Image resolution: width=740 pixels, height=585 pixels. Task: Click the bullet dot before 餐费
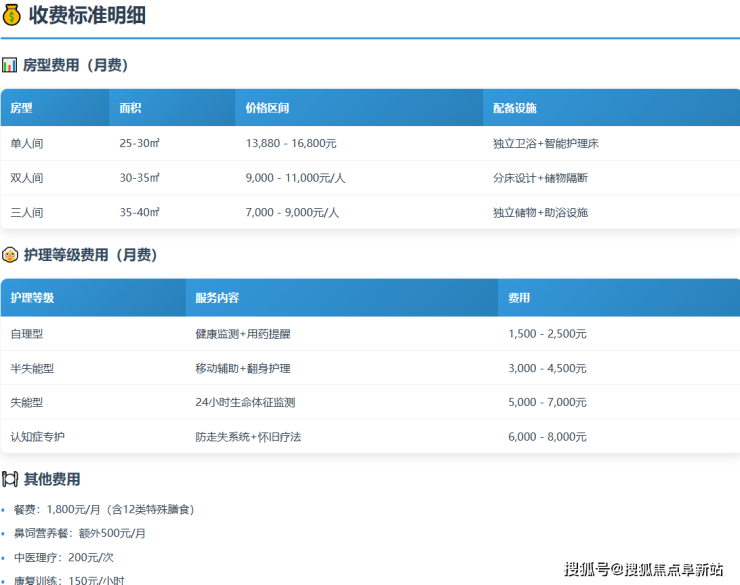point(4,510)
